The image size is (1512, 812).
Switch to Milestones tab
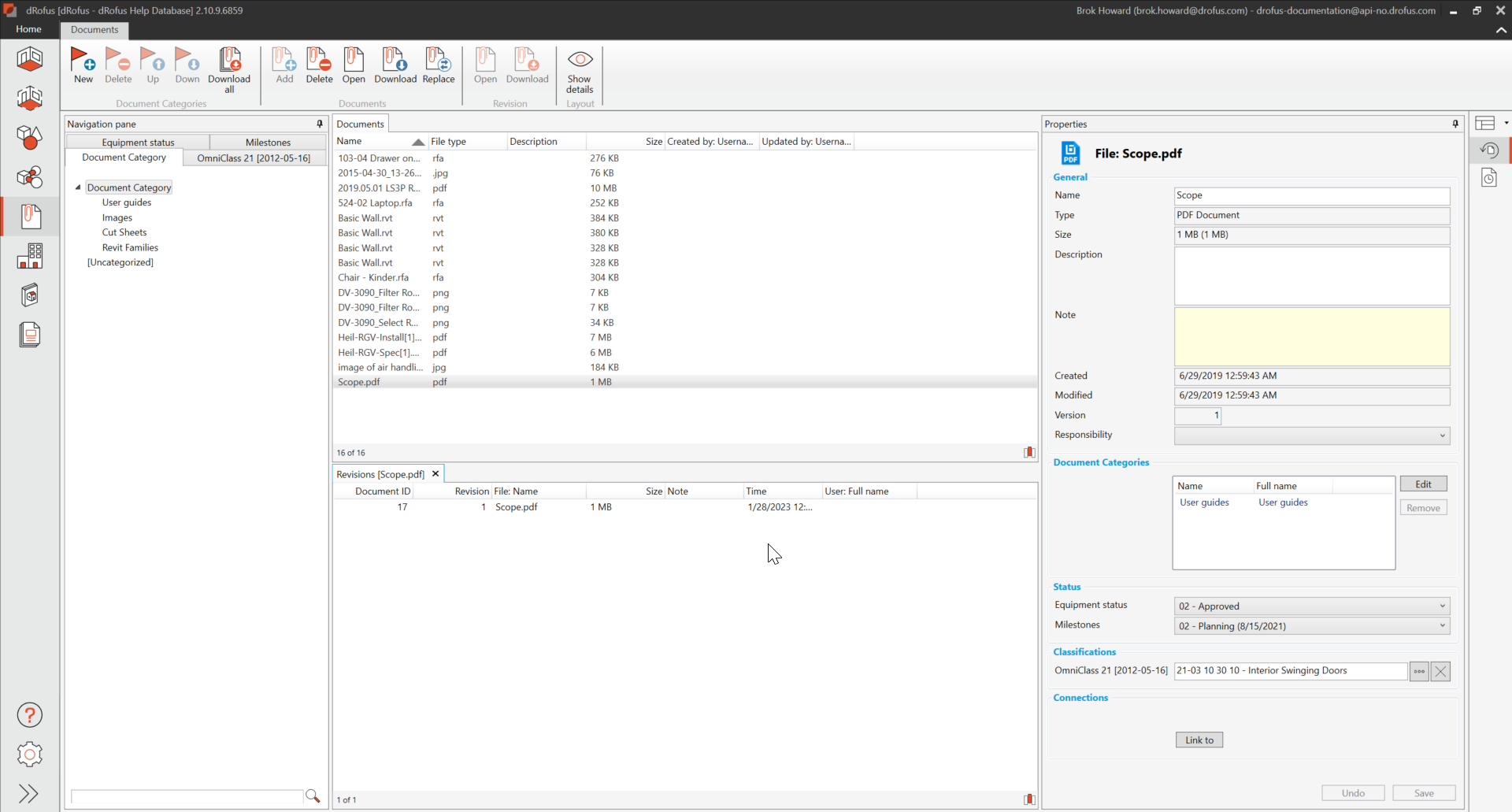point(268,143)
